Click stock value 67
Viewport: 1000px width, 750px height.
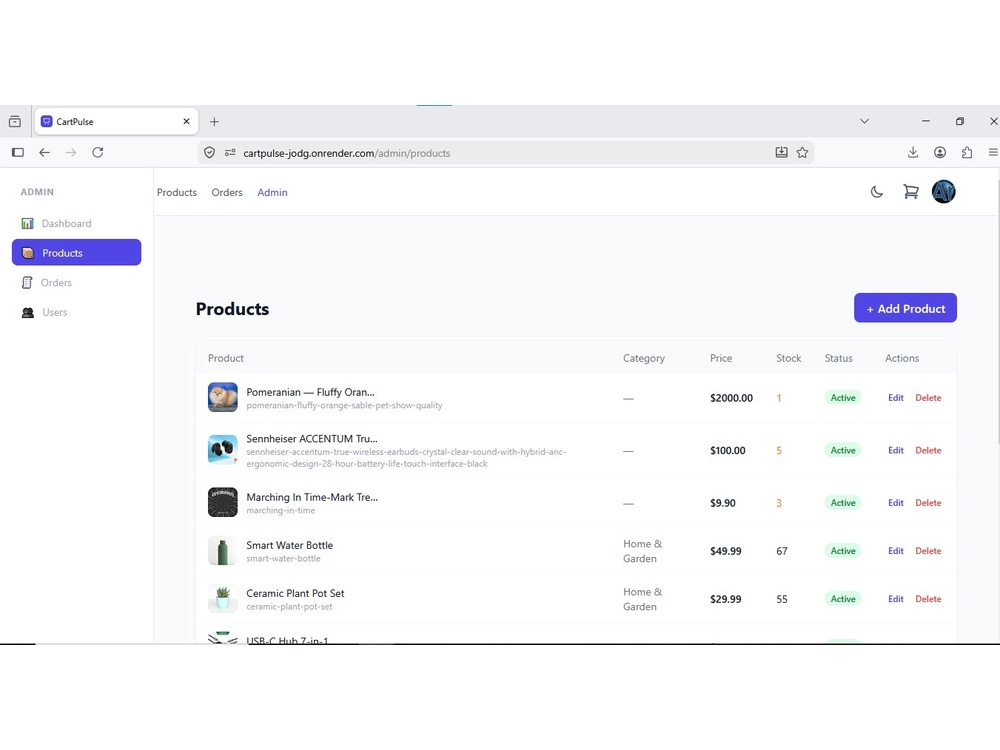pos(782,551)
